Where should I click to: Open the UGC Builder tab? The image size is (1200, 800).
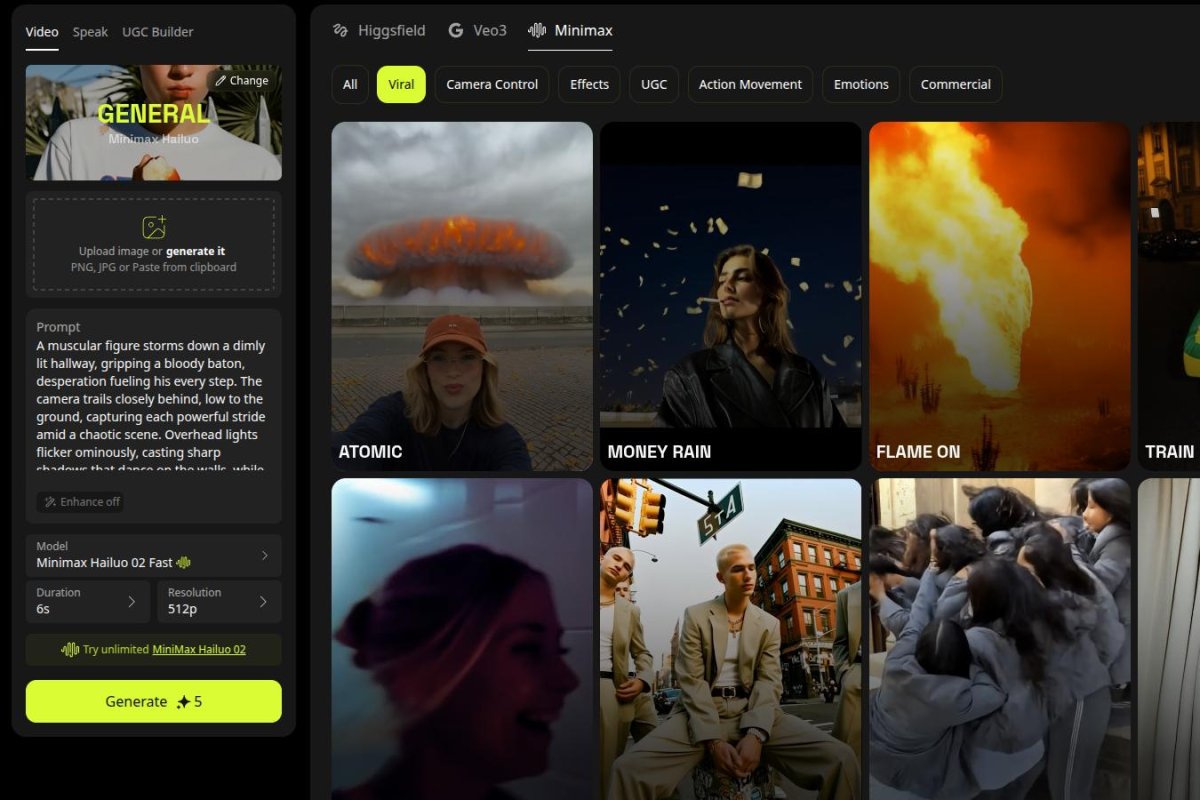click(158, 32)
